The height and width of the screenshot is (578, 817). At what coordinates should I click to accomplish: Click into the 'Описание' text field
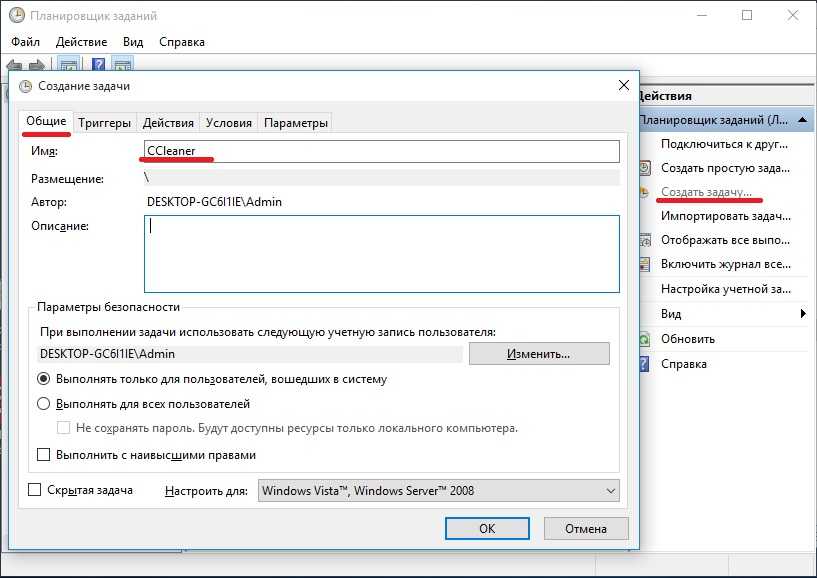click(x=381, y=254)
